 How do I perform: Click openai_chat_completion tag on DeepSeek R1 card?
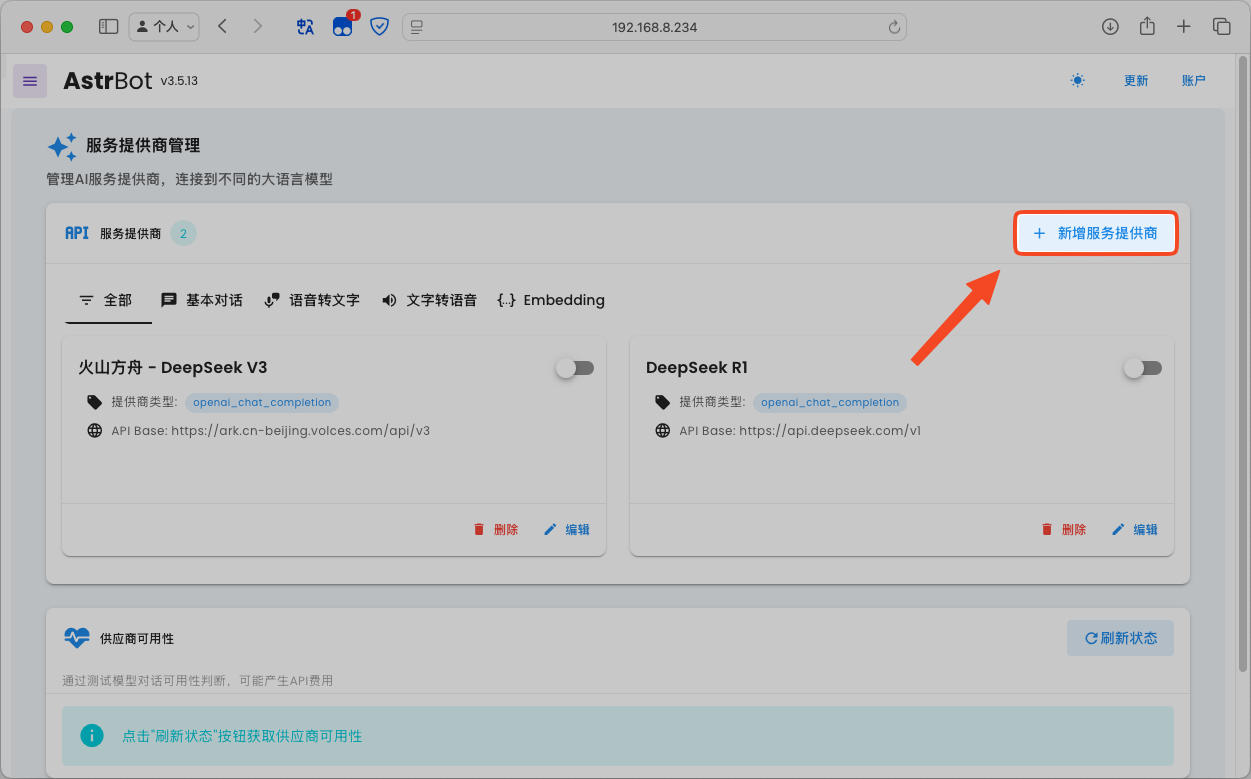830,402
